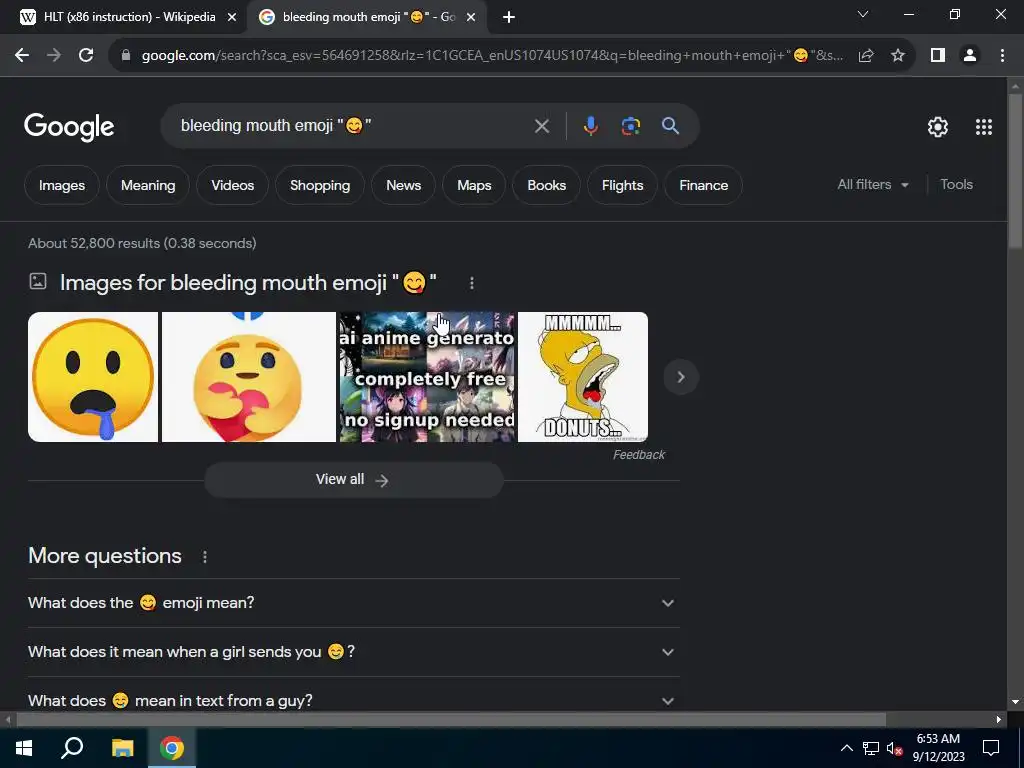Image resolution: width=1024 pixels, height=768 pixels.
Task: Open File Explorer from taskbar
Action: [122, 748]
